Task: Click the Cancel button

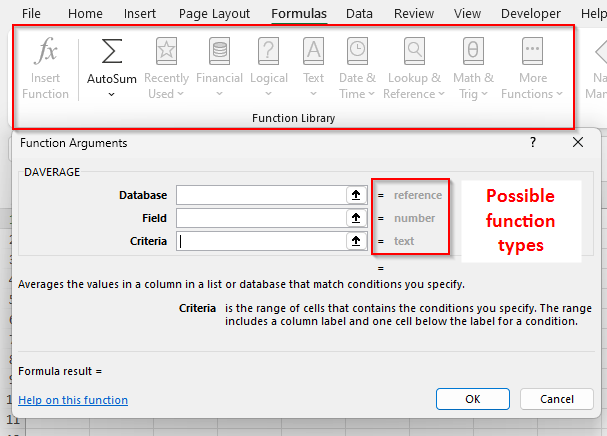Action: point(557,399)
